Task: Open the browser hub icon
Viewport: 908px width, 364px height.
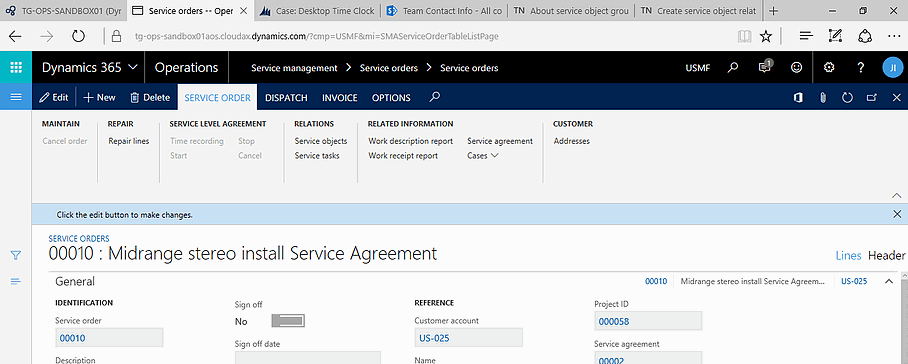Action: (806, 36)
